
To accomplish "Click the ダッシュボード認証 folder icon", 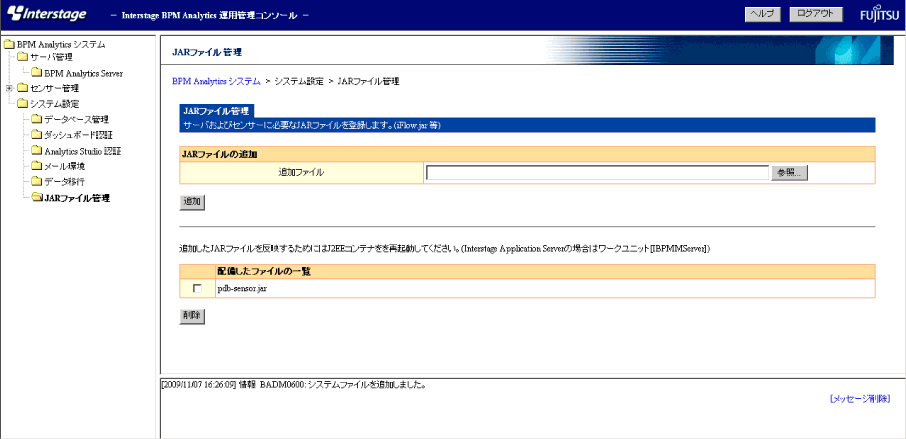I will (x=36, y=135).
